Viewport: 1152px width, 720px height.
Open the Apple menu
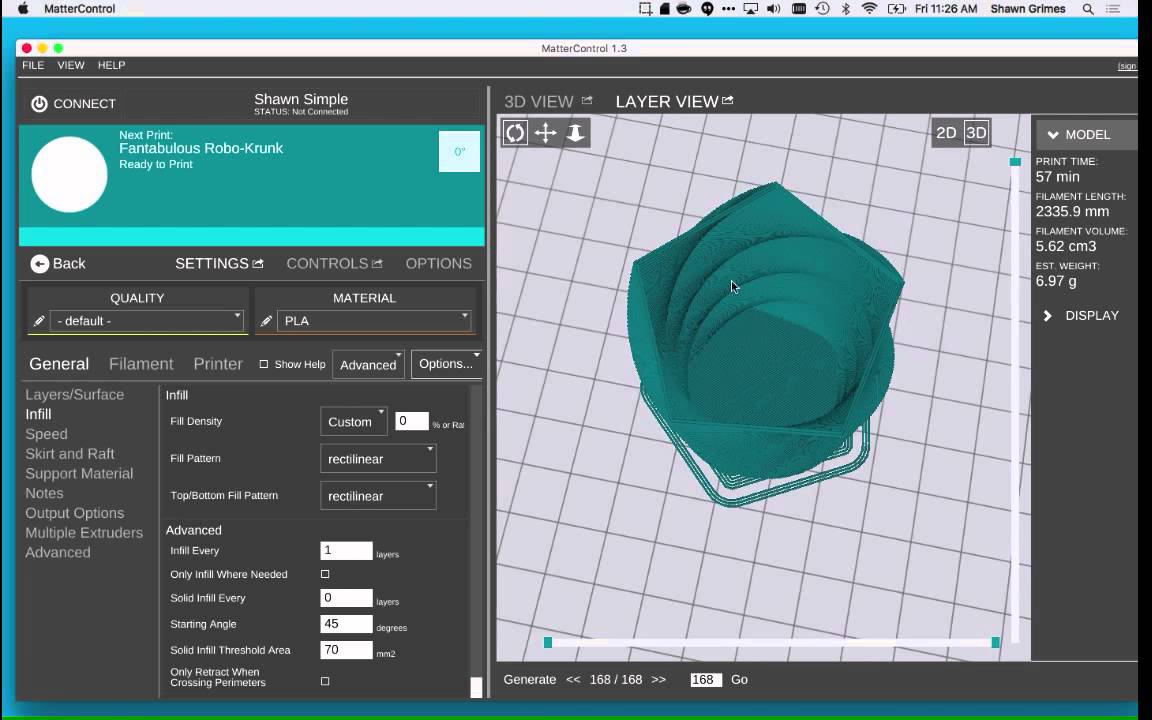[23, 9]
